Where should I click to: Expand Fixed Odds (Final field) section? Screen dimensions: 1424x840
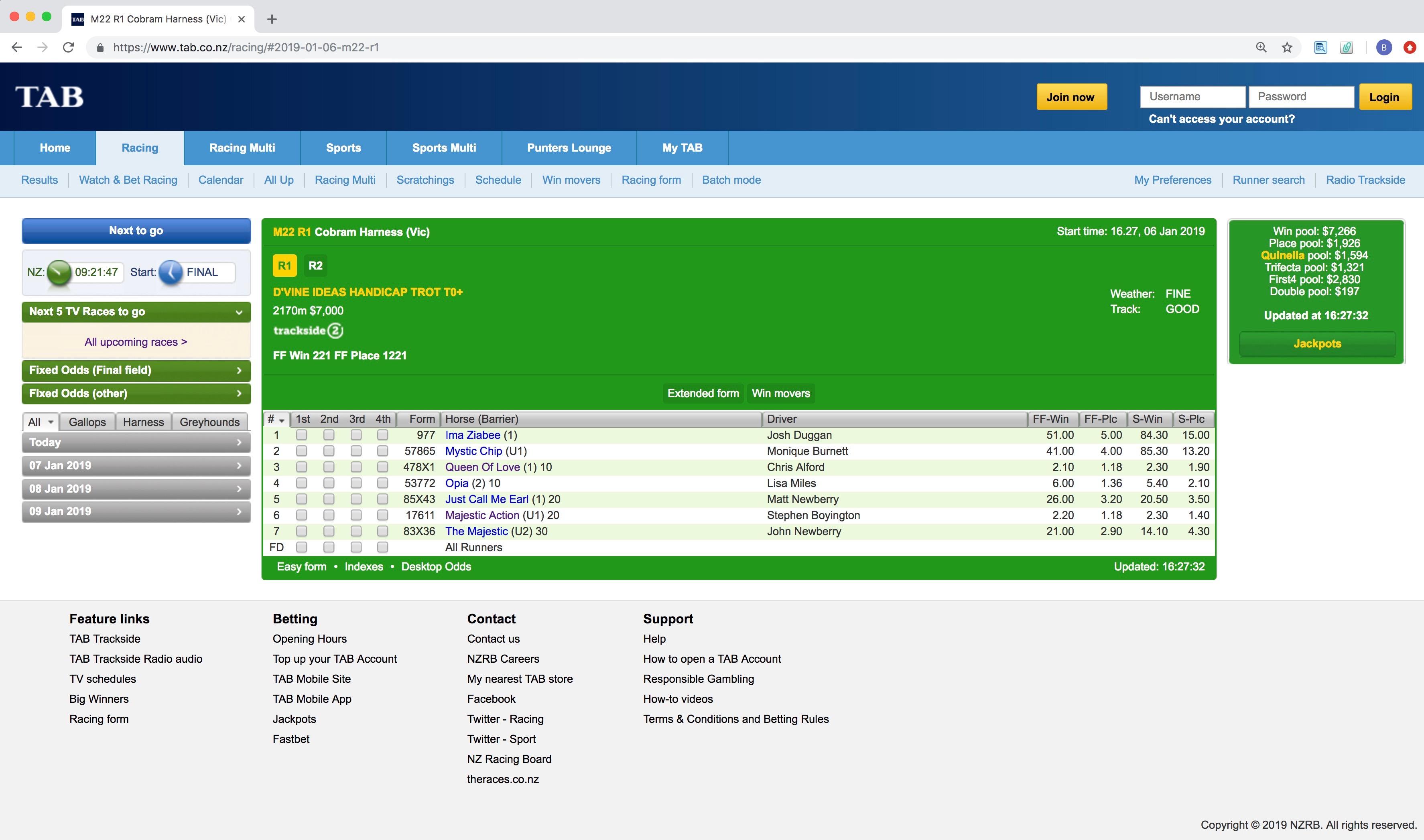(136, 370)
